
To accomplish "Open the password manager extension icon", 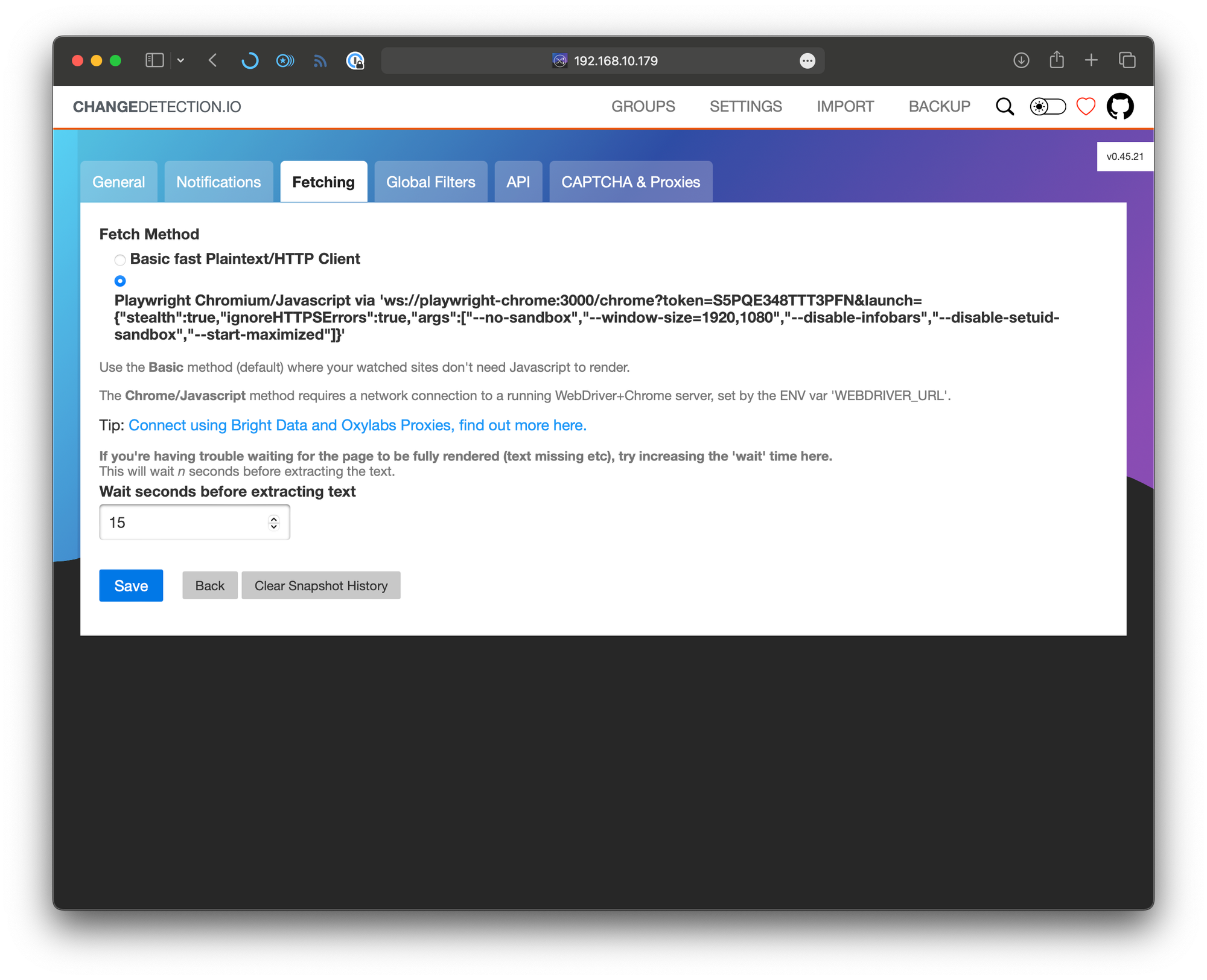I will (355, 60).
